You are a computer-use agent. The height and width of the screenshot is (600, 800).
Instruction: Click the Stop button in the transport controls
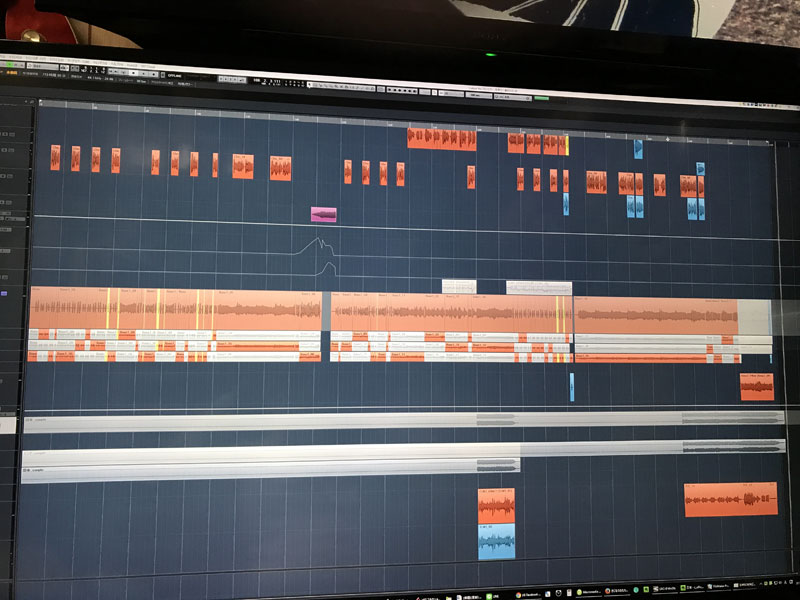click(x=133, y=73)
